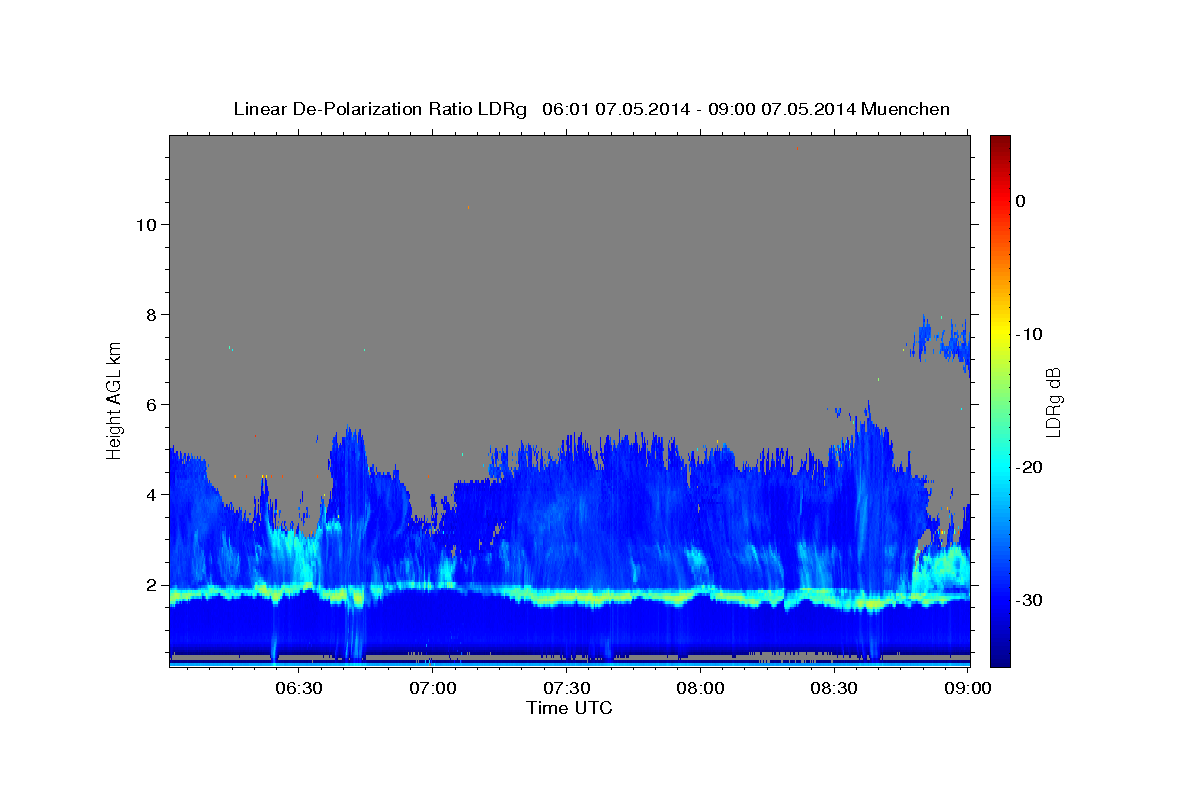Click the colorbar value '-20'
Screen dimensions: 1200x800
coord(1030,467)
